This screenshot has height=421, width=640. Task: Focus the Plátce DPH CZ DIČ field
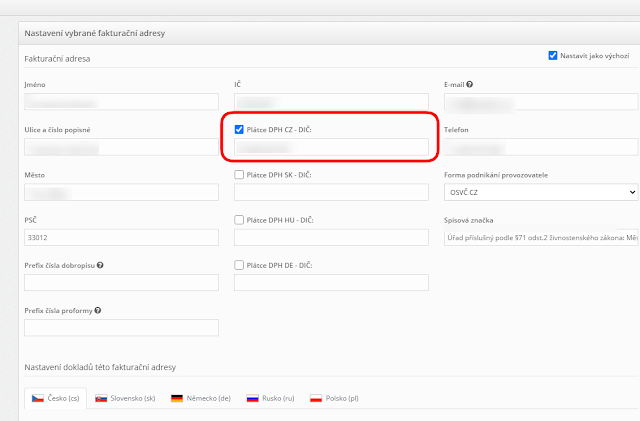[x=331, y=147]
